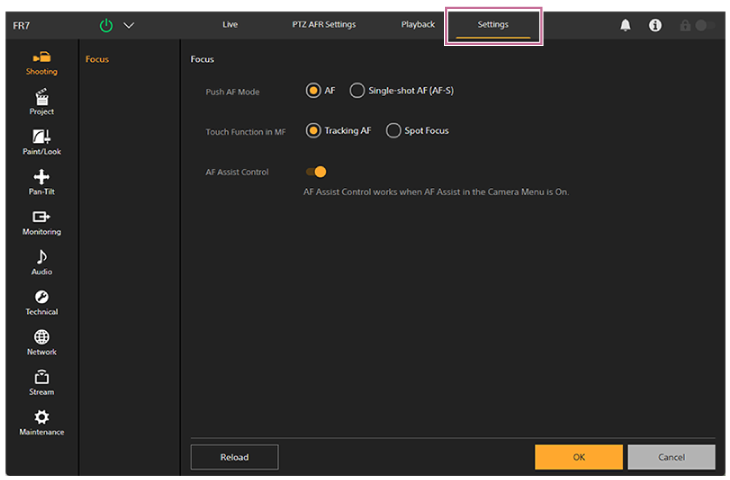Expand the power dropdown arrow
This screenshot has width=730, height=480.
[128, 25]
